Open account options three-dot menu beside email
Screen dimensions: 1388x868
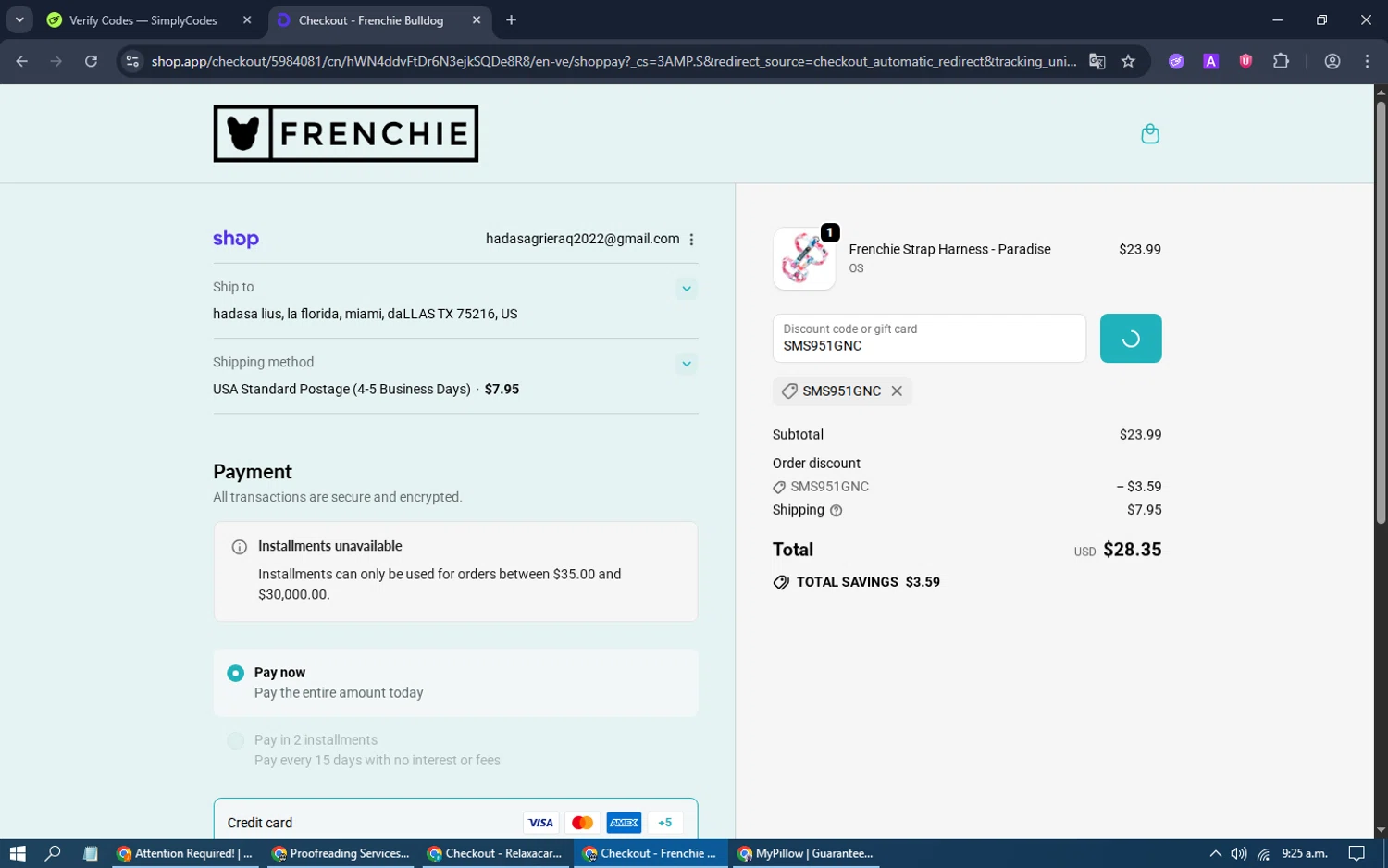[x=691, y=239]
